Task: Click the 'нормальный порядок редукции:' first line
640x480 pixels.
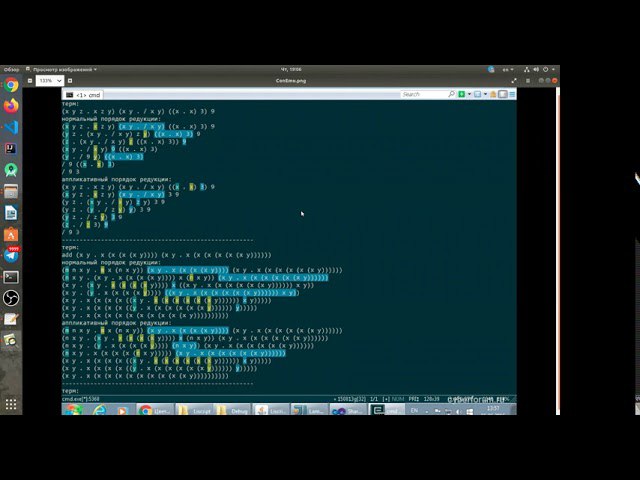Action: point(111,119)
